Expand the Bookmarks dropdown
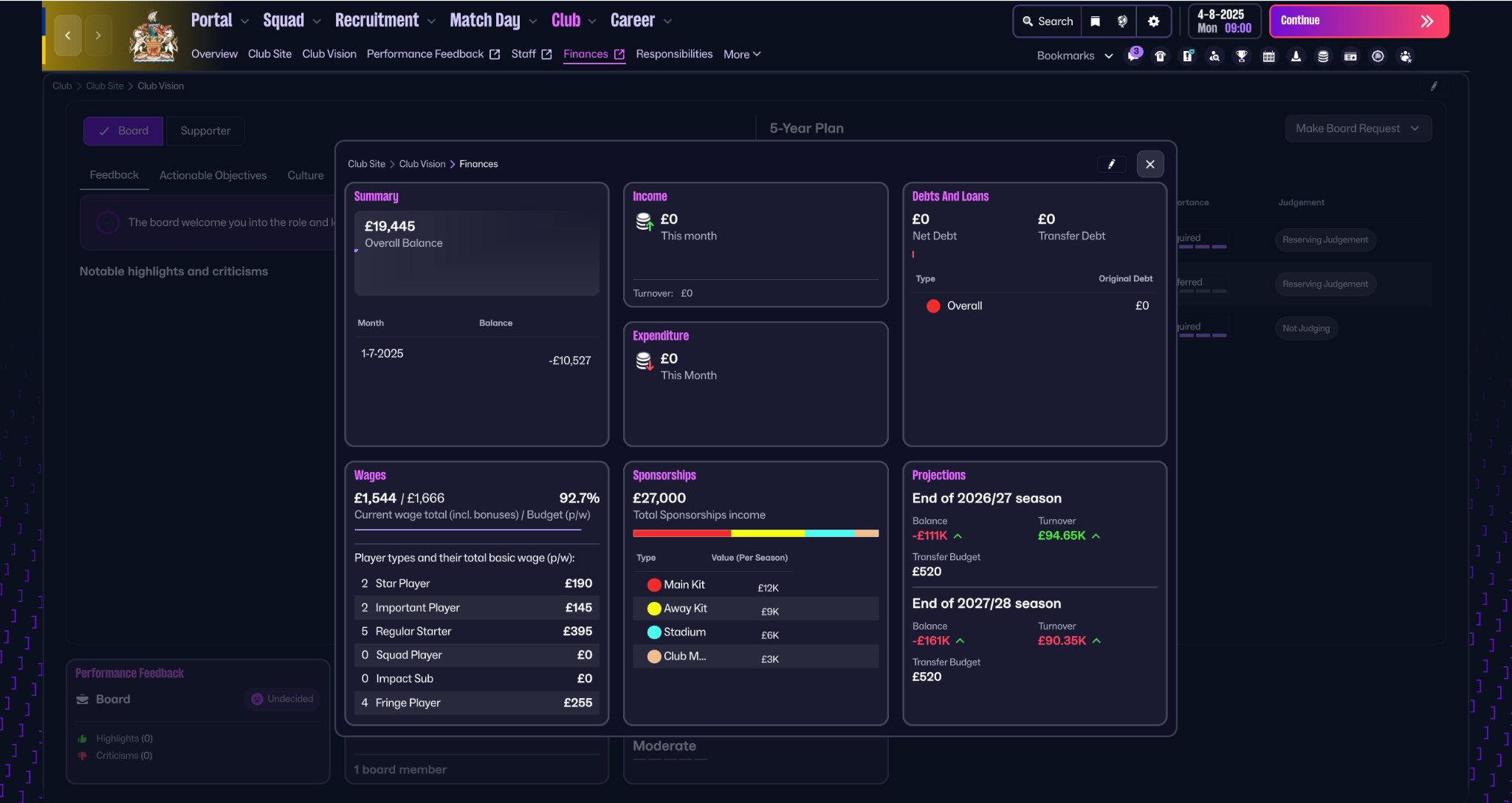 (1074, 56)
